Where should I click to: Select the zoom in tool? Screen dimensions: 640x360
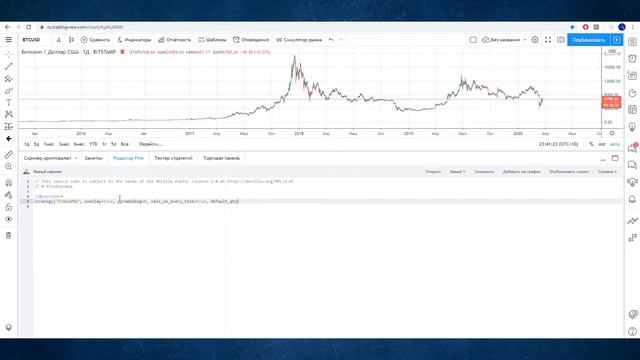pos(9,167)
